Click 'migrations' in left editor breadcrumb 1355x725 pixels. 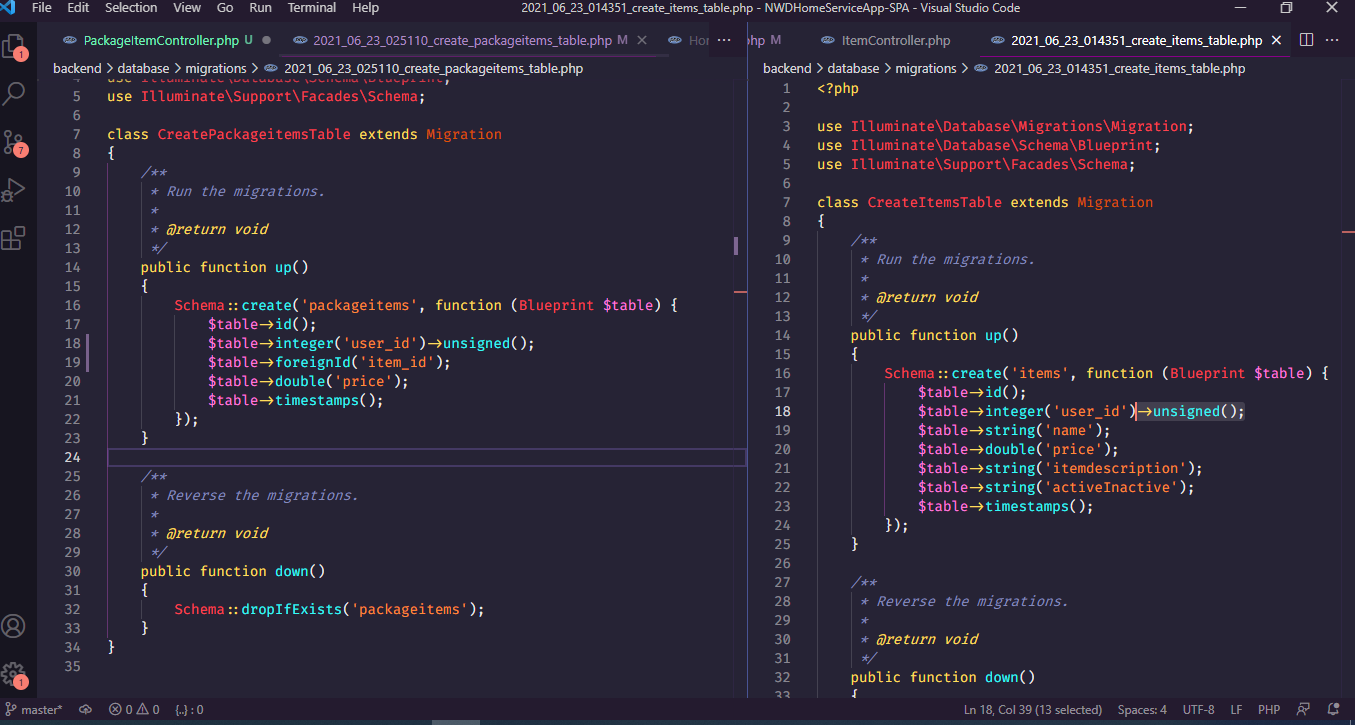(x=216, y=69)
